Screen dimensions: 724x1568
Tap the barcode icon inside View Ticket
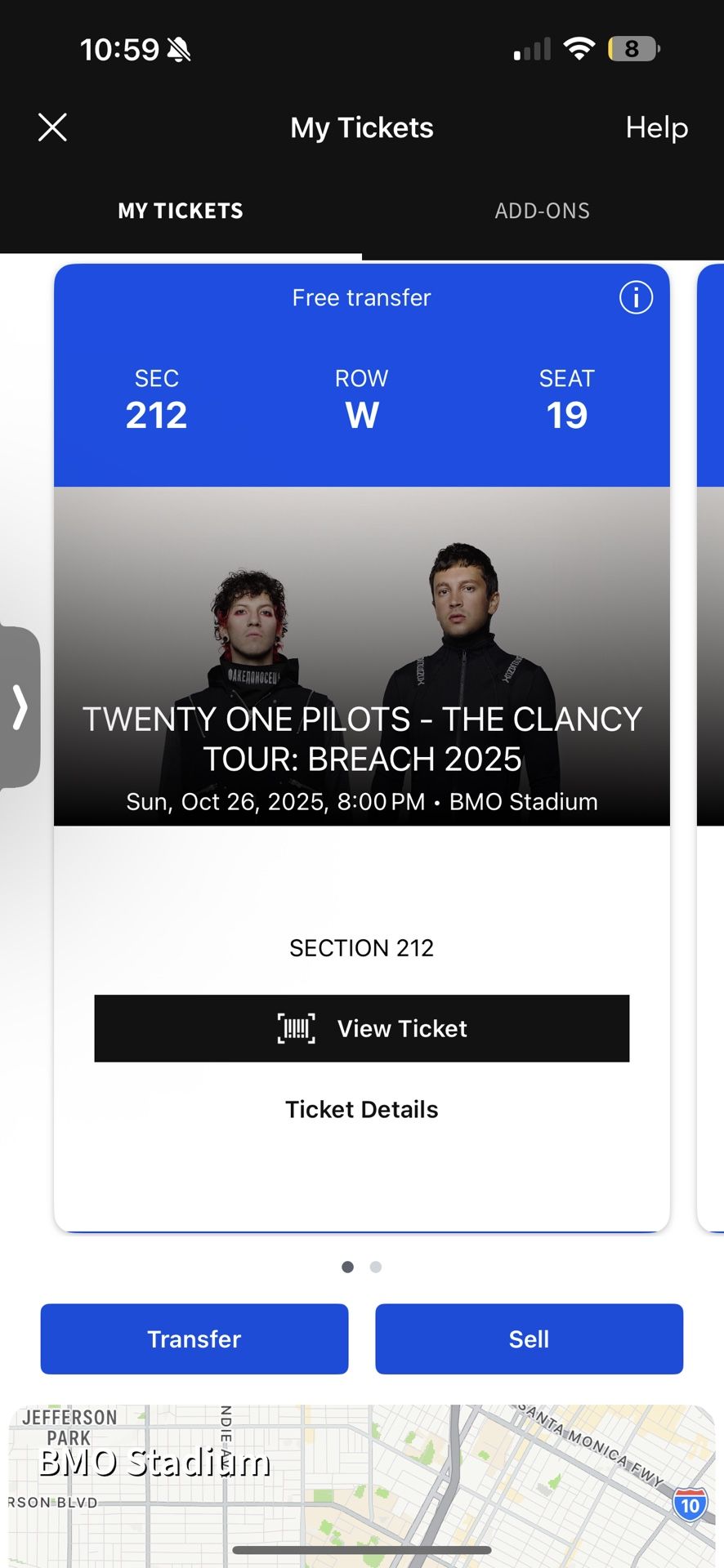(x=297, y=1029)
